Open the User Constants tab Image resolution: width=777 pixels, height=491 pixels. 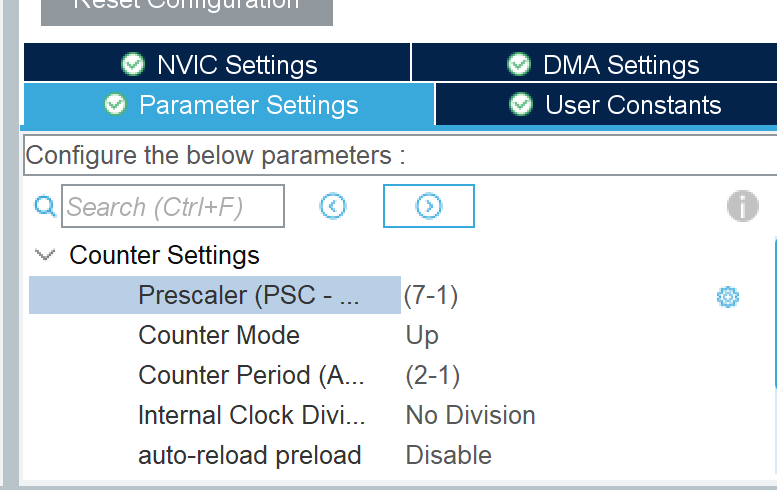[606, 104]
